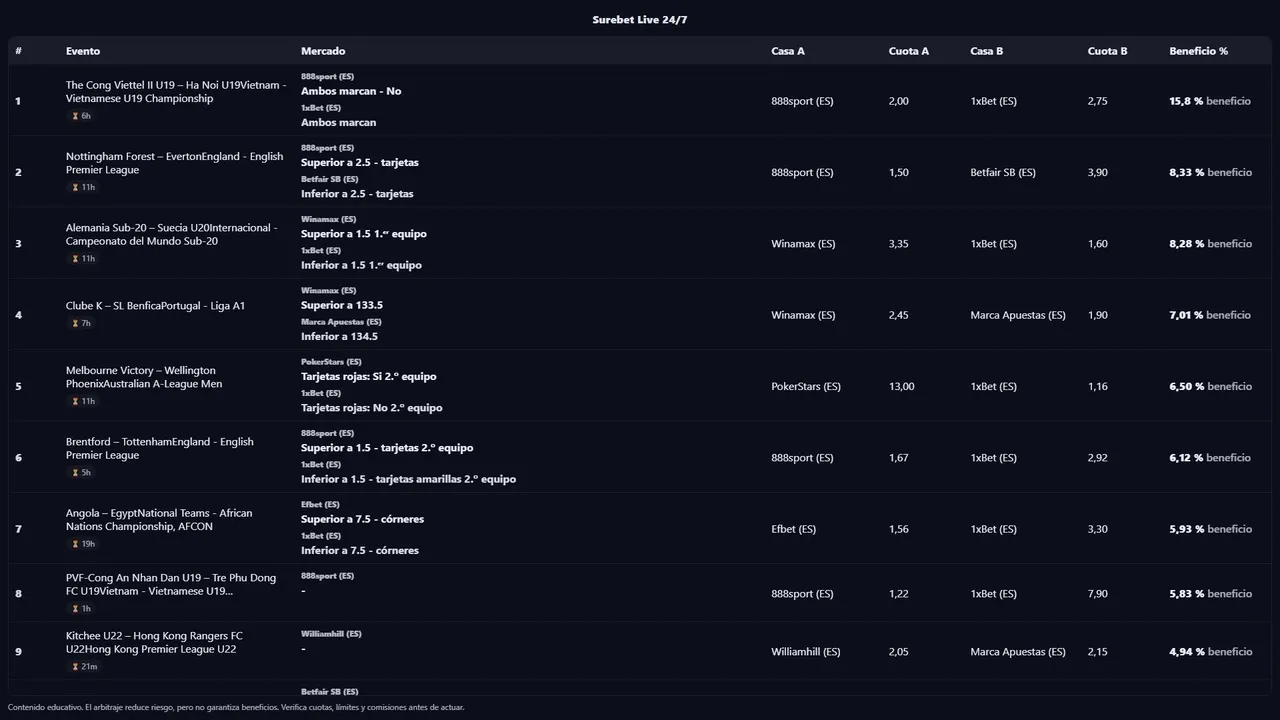Open Clube K – SL Benfica event
The height and width of the screenshot is (720, 1280).
pos(155,306)
